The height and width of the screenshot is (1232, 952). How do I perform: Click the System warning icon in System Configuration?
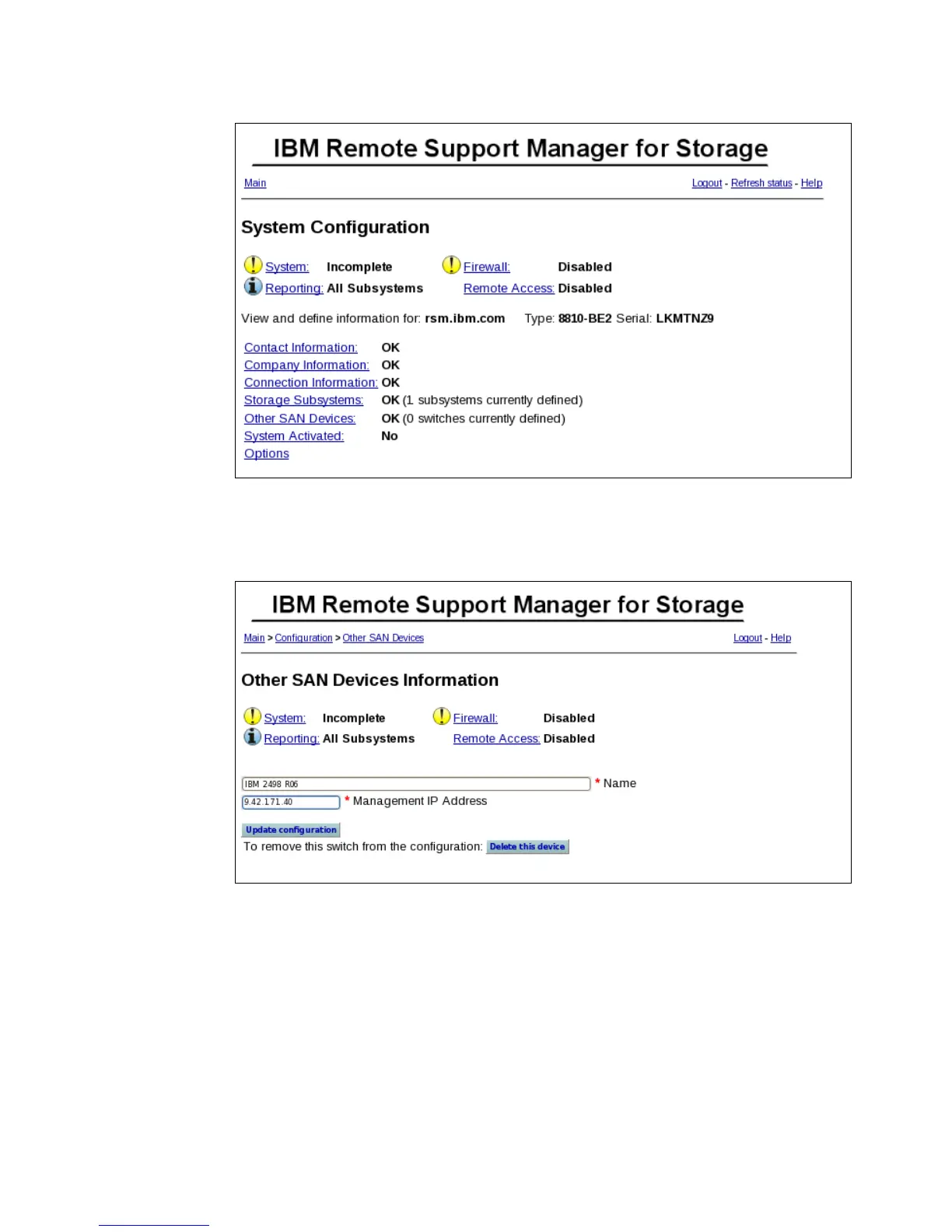254,265
